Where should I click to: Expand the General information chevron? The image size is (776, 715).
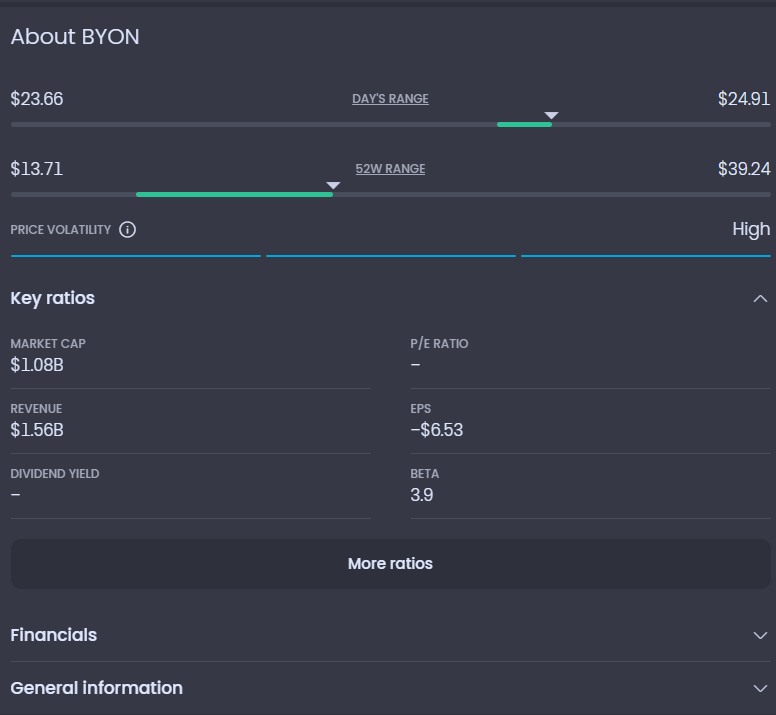pos(760,688)
